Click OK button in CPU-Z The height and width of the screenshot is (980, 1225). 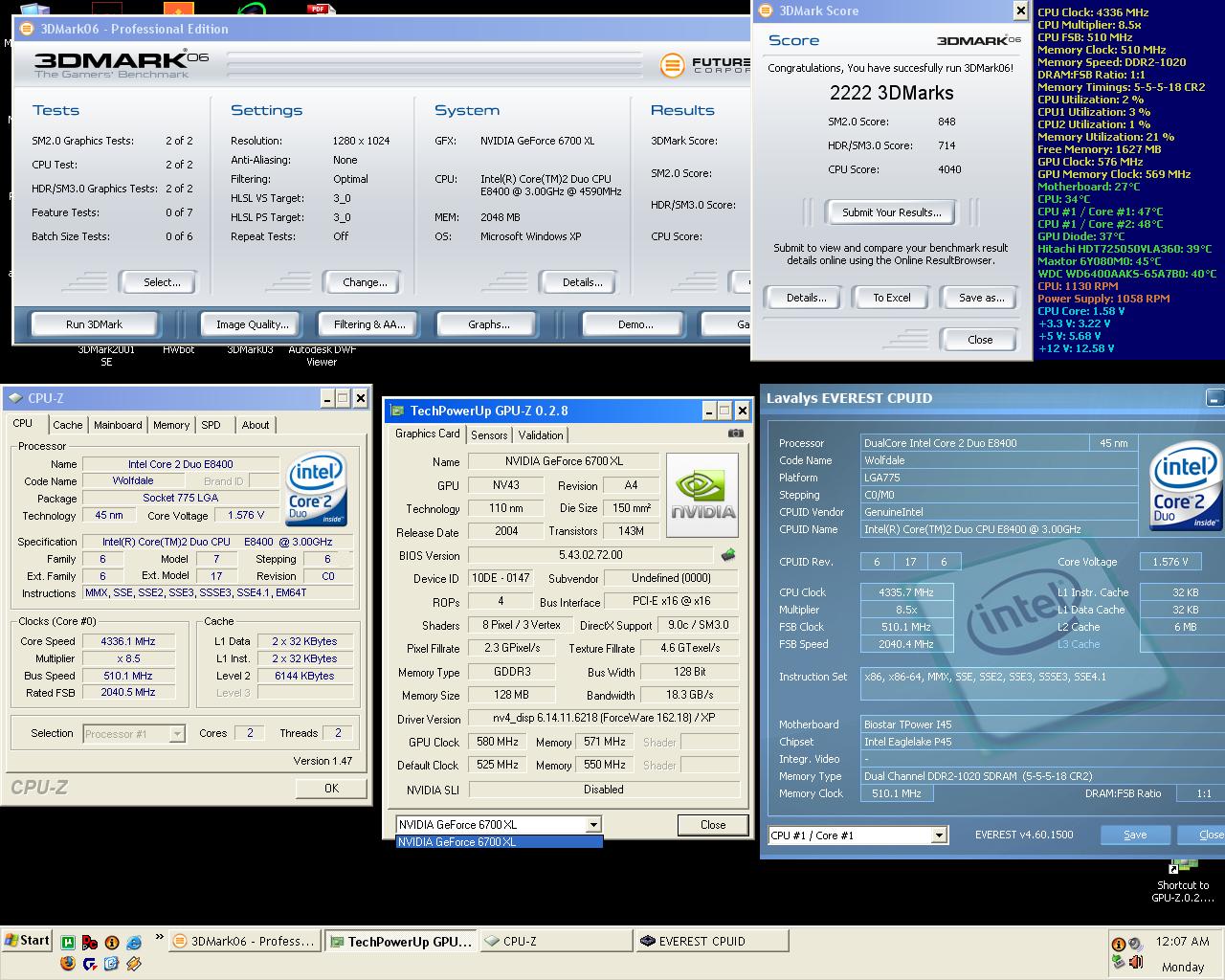click(x=331, y=789)
